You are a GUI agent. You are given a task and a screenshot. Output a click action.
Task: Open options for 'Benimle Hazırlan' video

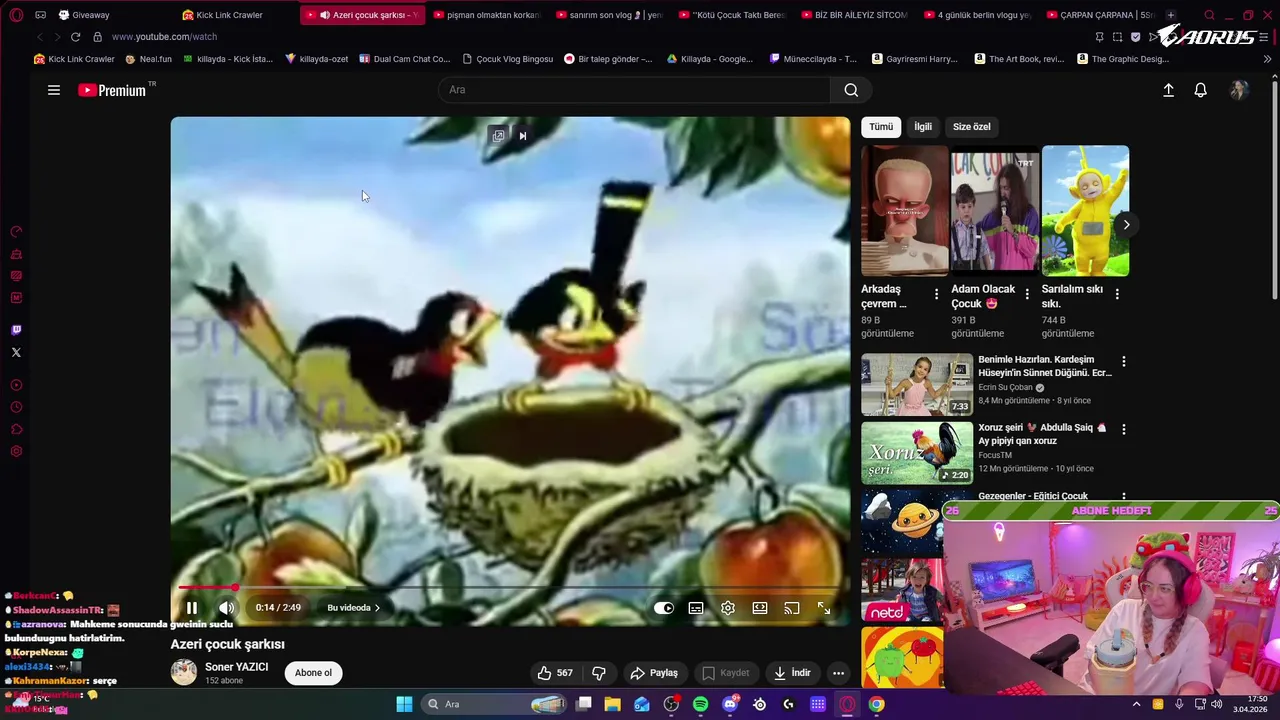pos(1123,361)
